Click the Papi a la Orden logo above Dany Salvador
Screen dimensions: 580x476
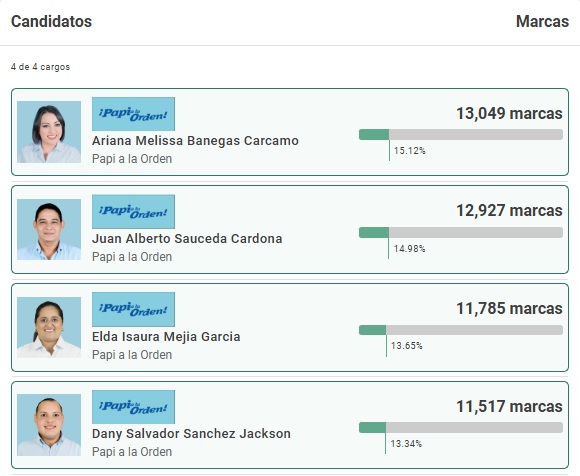[133, 407]
